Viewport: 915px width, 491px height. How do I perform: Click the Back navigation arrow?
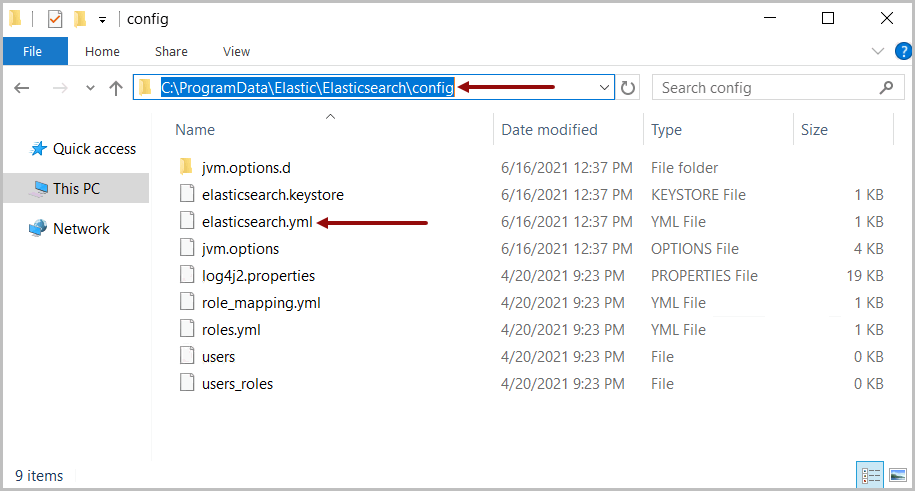(x=22, y=88)
